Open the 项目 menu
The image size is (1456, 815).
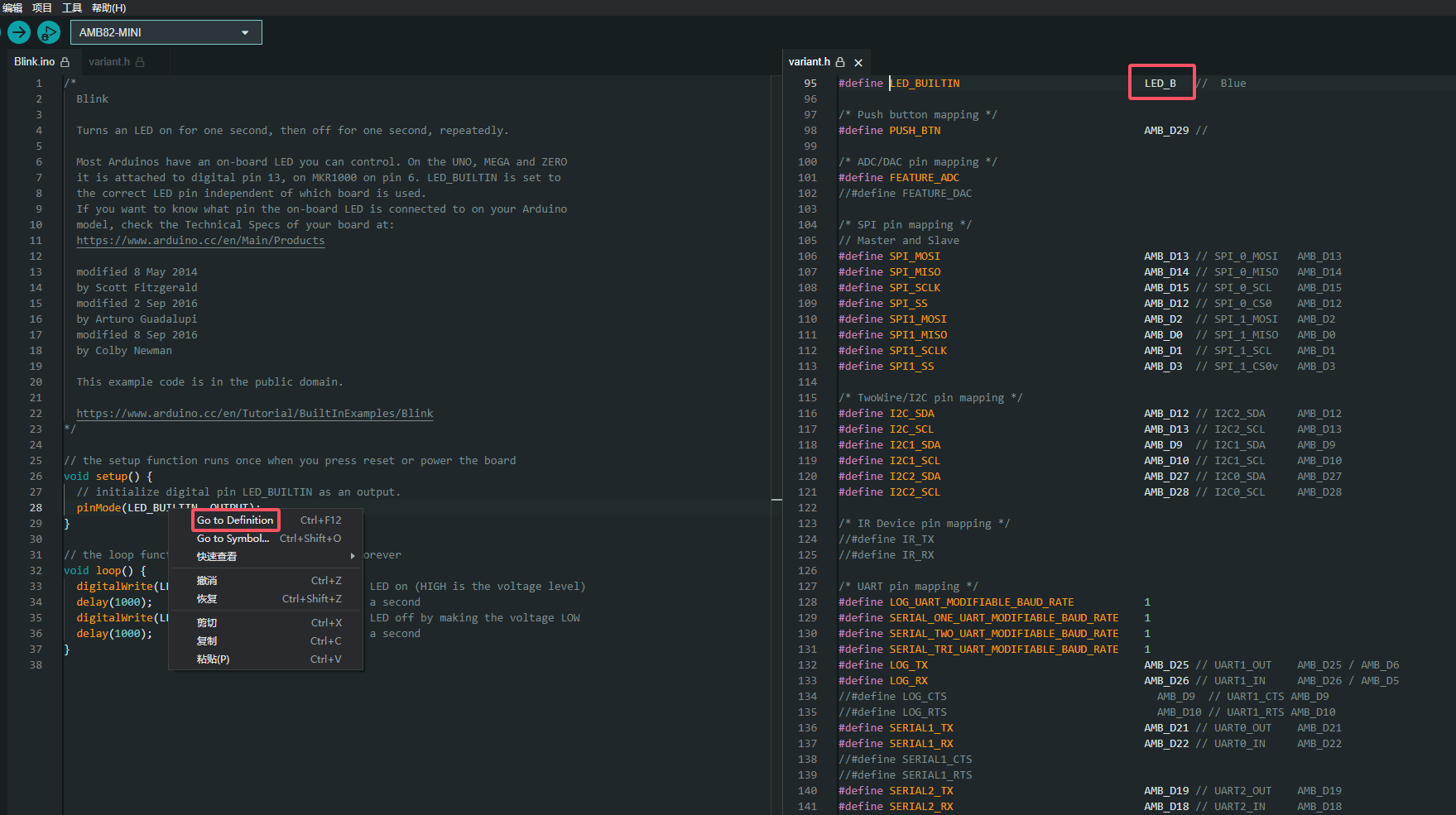42,7
